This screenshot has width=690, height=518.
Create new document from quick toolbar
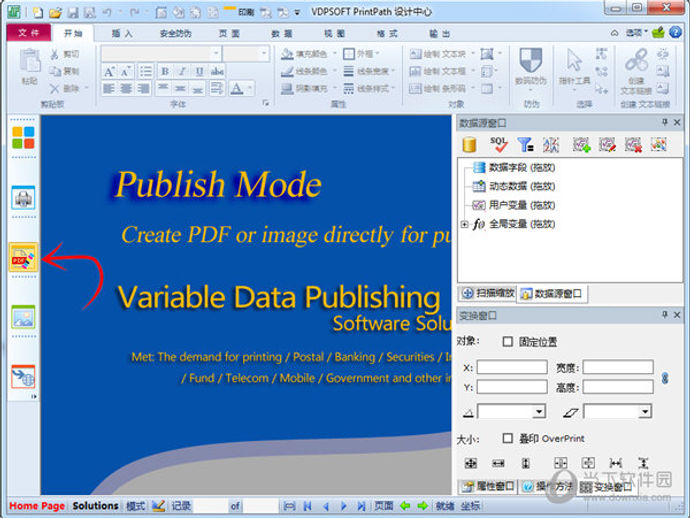38,13
